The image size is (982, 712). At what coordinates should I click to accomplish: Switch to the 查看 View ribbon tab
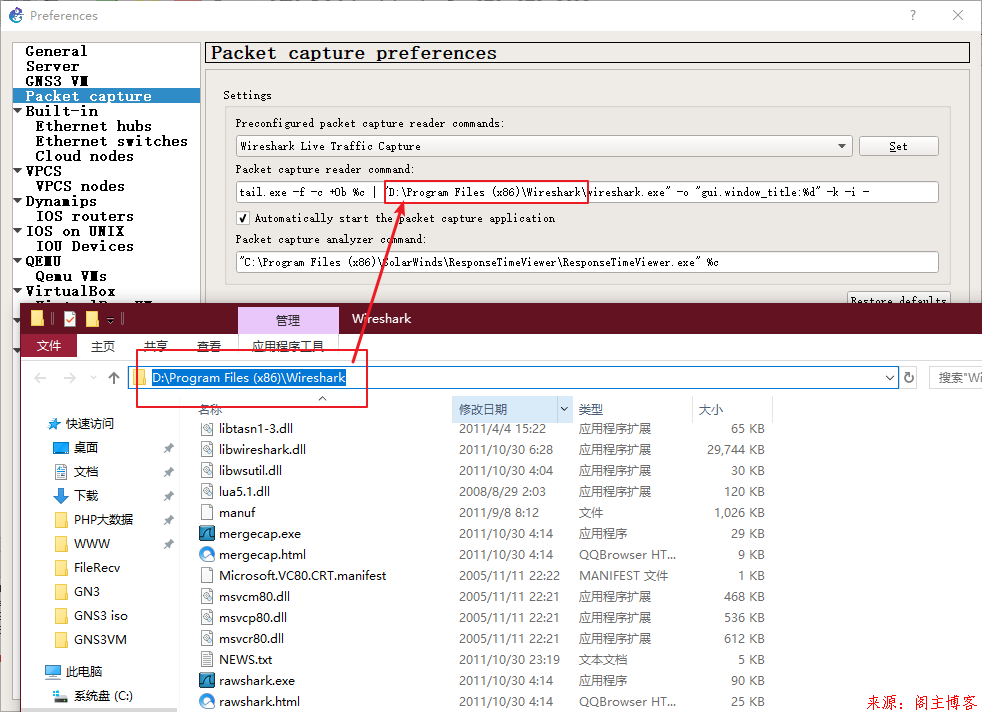[209, 346]
